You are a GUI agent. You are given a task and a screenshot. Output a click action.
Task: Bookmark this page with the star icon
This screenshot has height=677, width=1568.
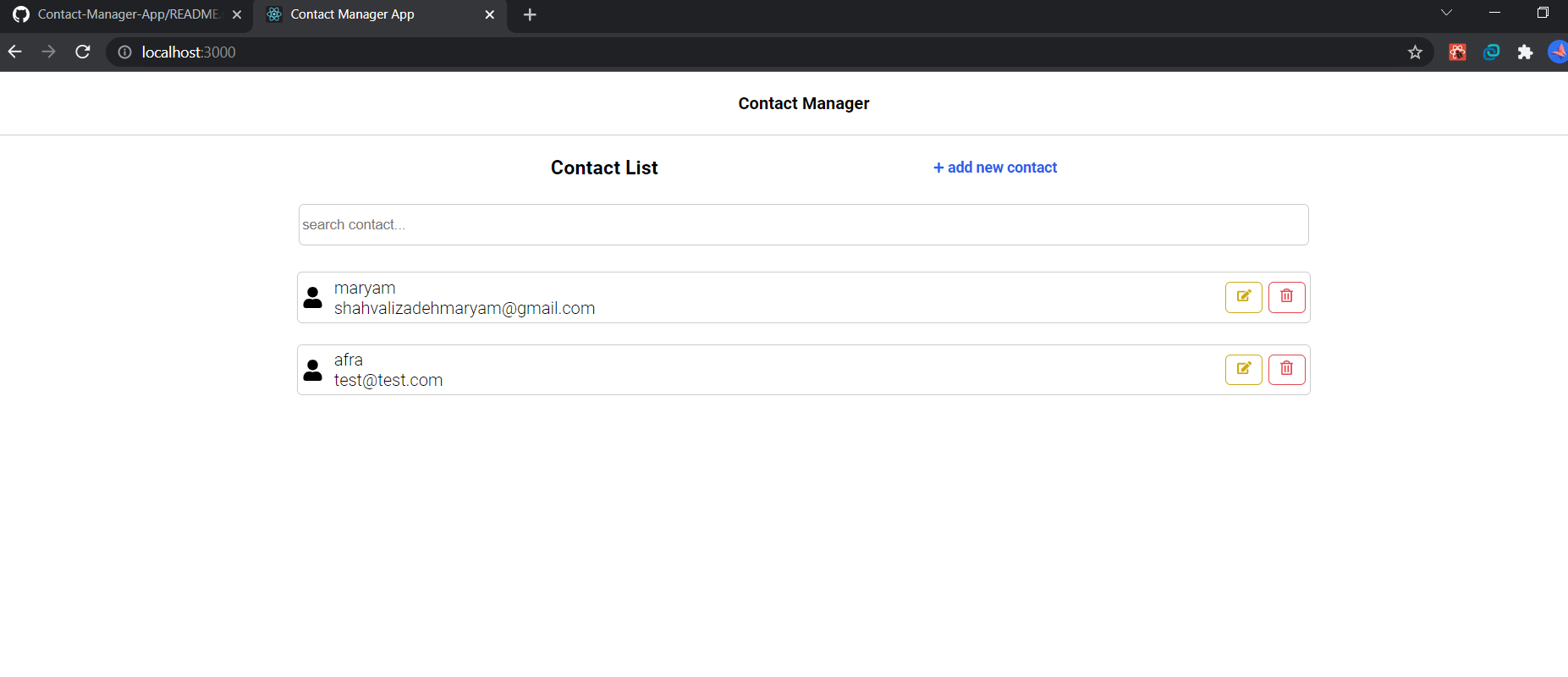[1415, 52]
